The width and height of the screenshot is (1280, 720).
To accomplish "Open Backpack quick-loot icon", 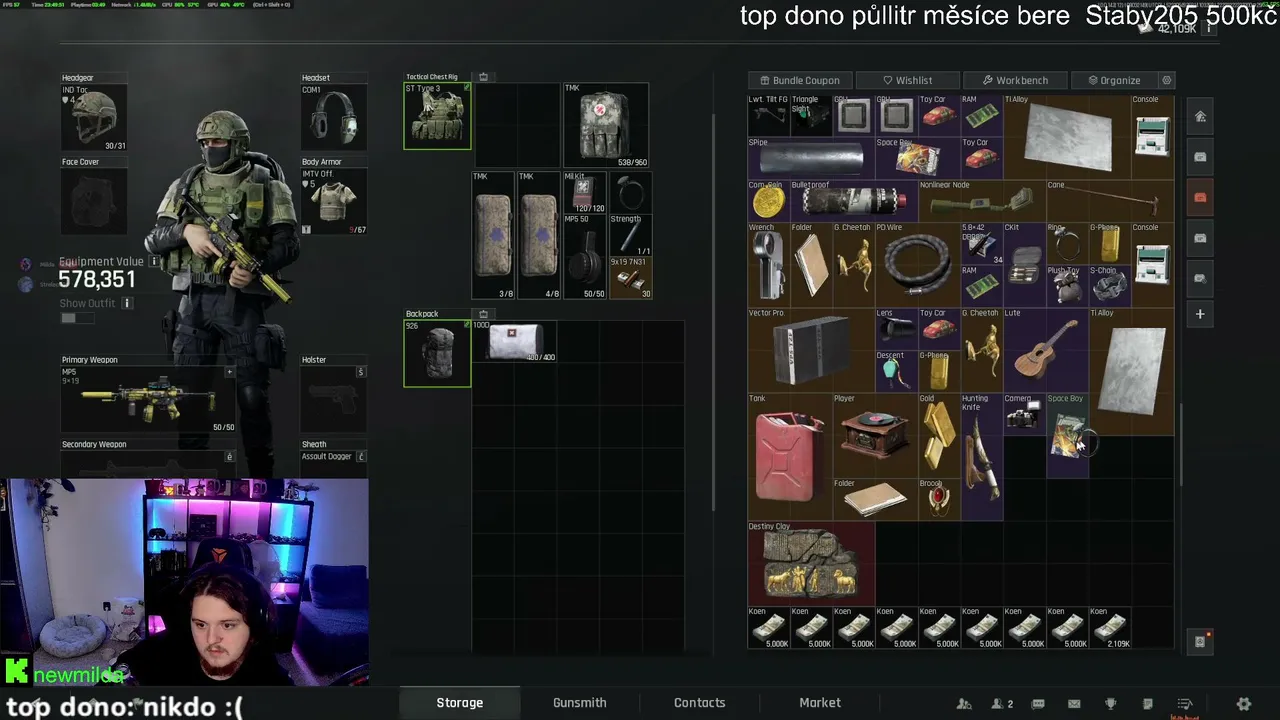I will pyautogui.click(x=483, y=314).
